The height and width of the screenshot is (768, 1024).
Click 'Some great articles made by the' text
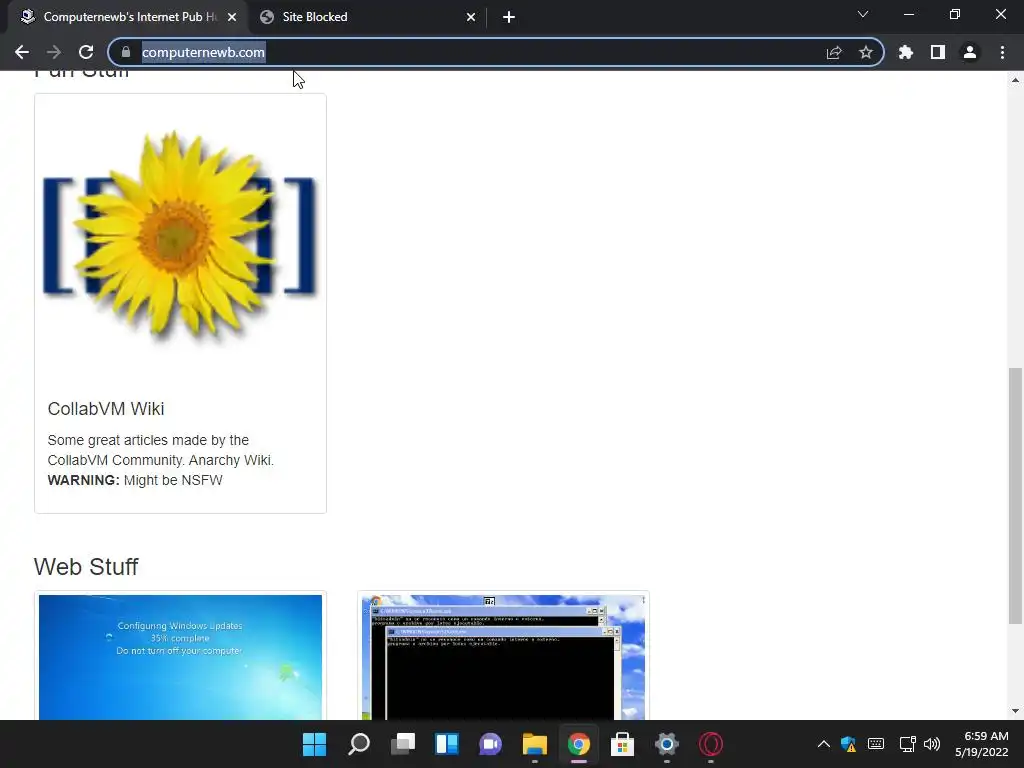coord(148,440)
